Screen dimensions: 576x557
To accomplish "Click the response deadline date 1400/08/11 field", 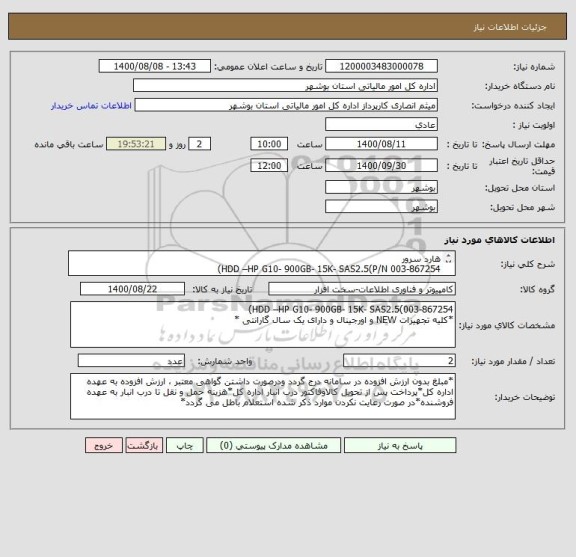I will [x=381, y=144].
